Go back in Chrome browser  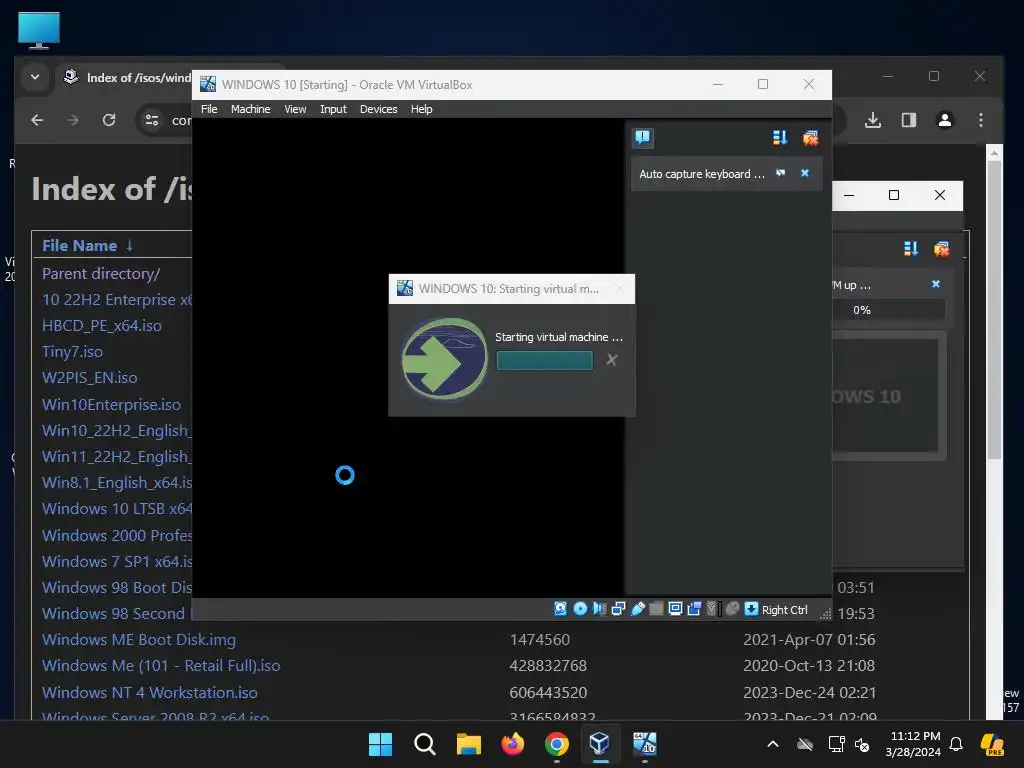(37, 120)
